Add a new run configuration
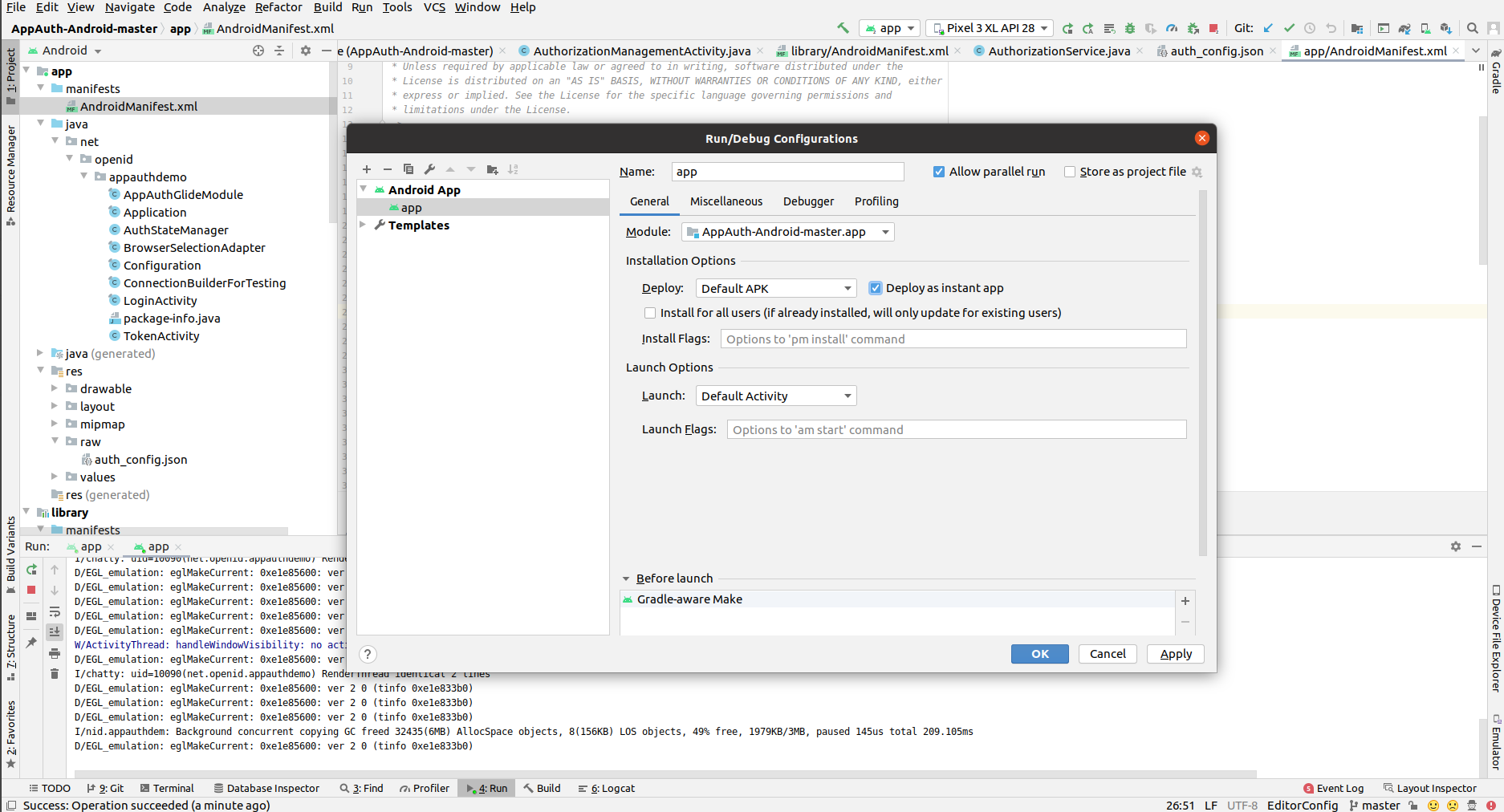This screenshot has width=1504, height=812. pos(367,169)
